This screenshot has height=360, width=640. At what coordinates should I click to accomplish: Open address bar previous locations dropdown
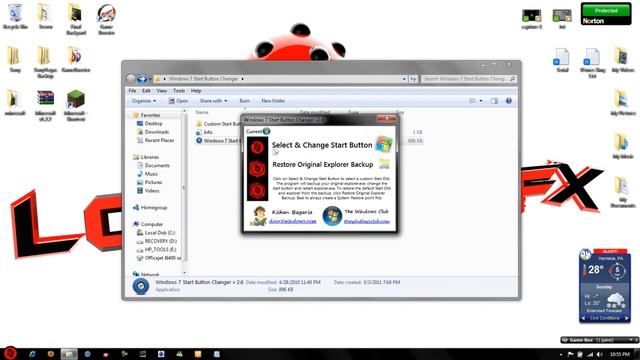[x=404, y=79]
